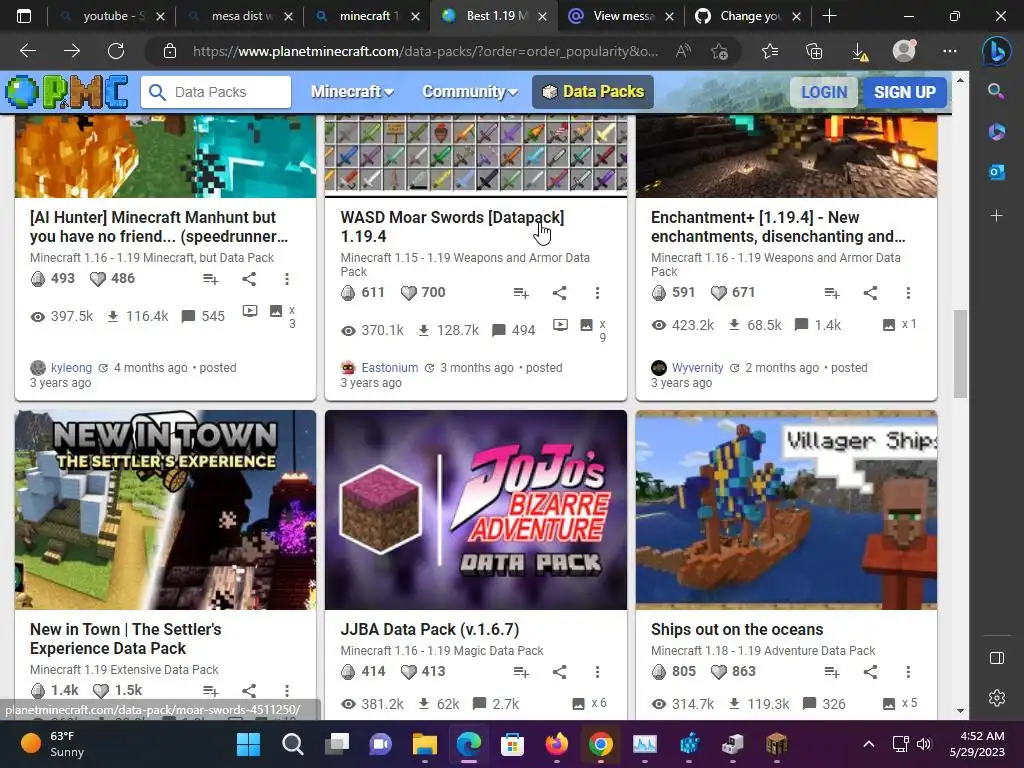
Task: Open Edge sidebar search icon
Action: [x=996, y=91]
